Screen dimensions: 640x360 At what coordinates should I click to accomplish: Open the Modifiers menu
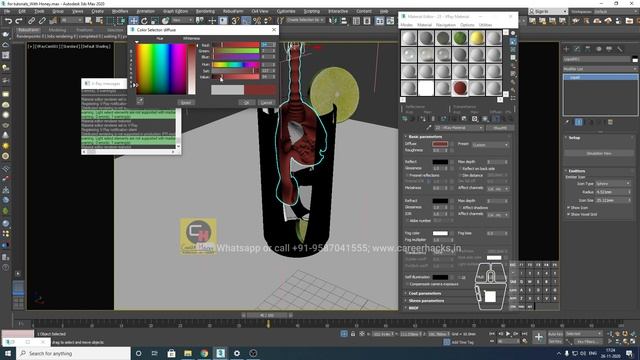click(x=120, y=11)
